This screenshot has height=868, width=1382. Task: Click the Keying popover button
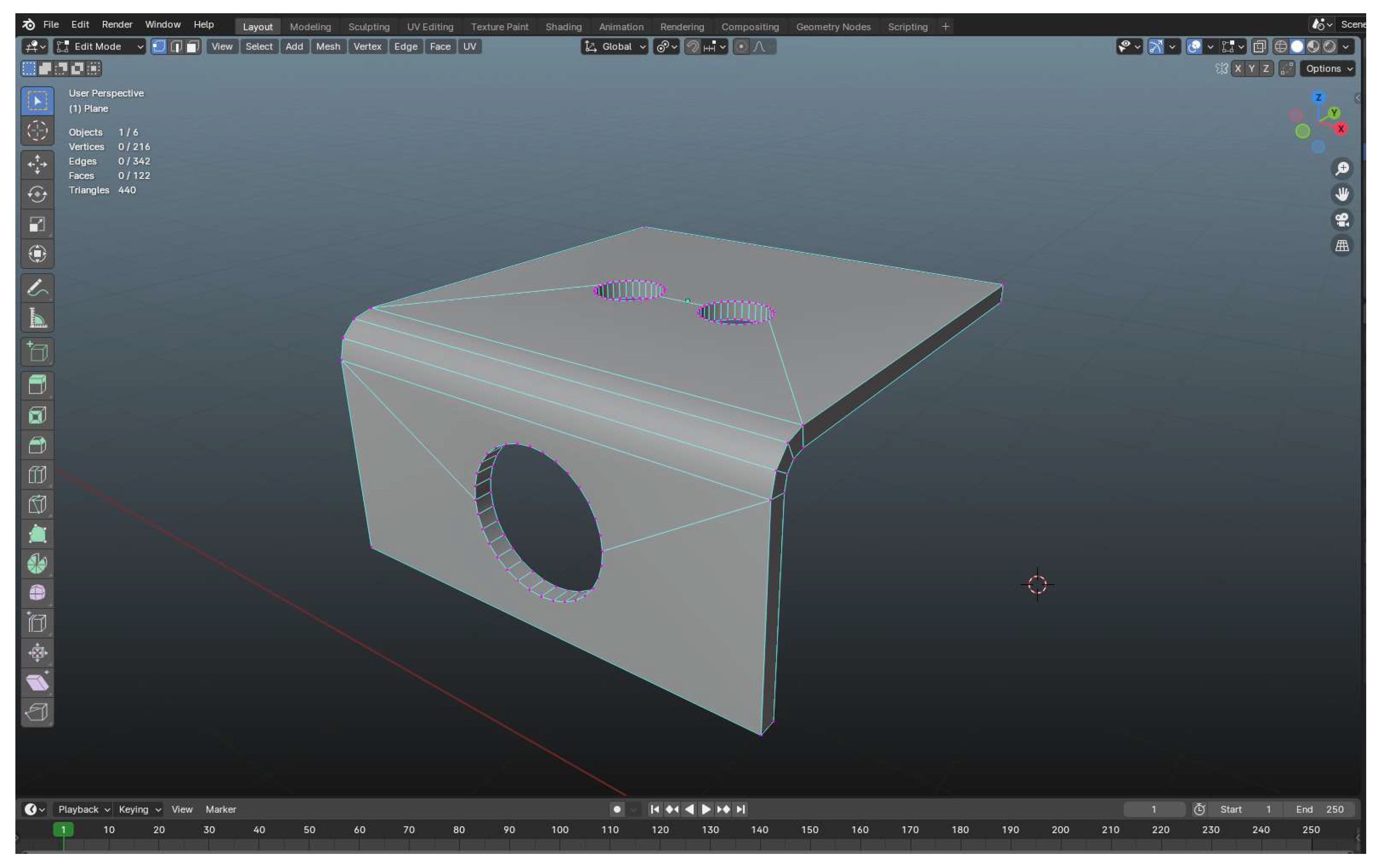139,809
